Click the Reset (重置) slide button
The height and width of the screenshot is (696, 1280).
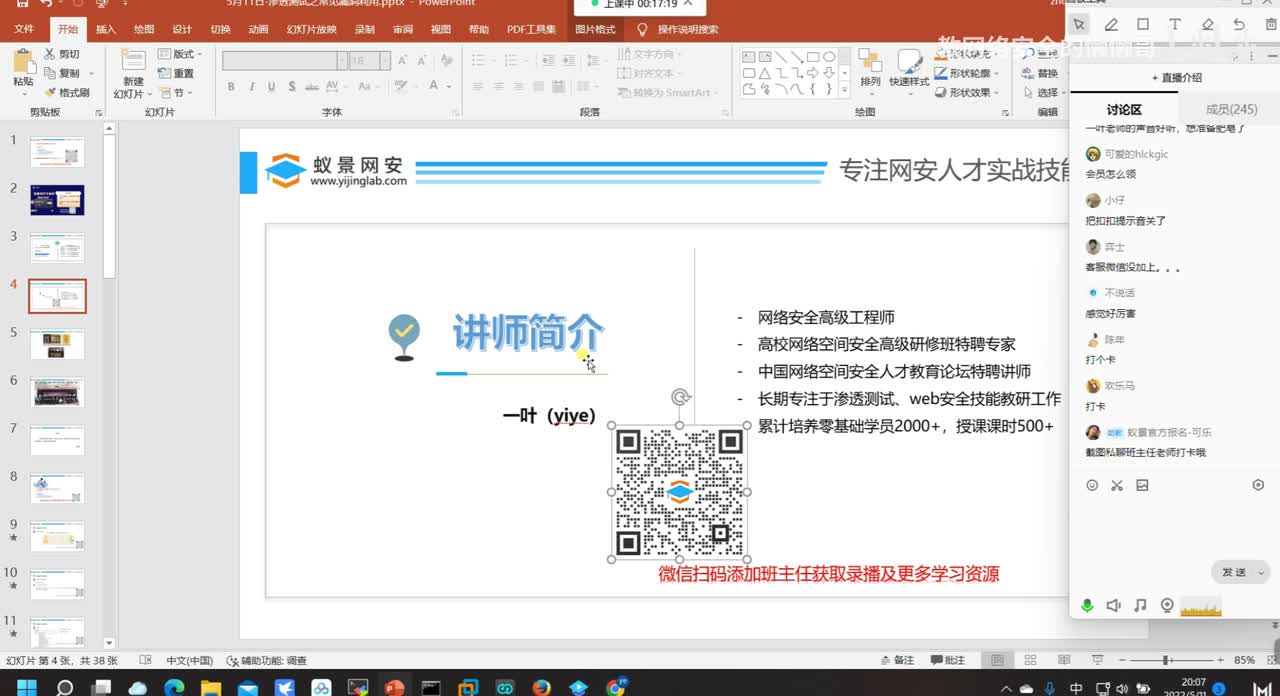(x=176, y=73)
